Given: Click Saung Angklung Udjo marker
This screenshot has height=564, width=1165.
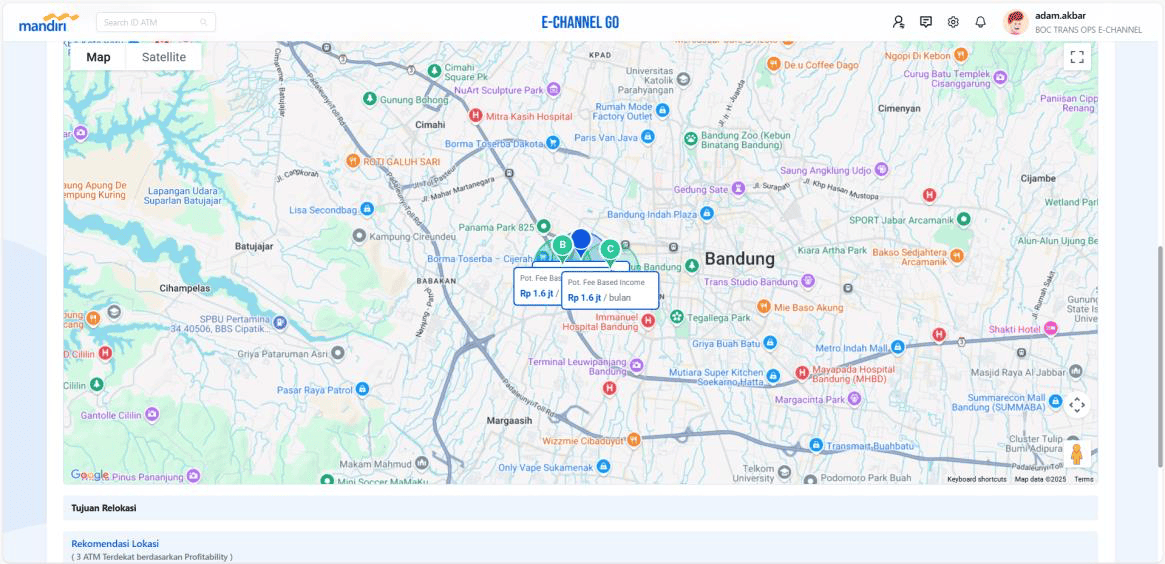Looking at the screenshot, I should coord(882,169).
